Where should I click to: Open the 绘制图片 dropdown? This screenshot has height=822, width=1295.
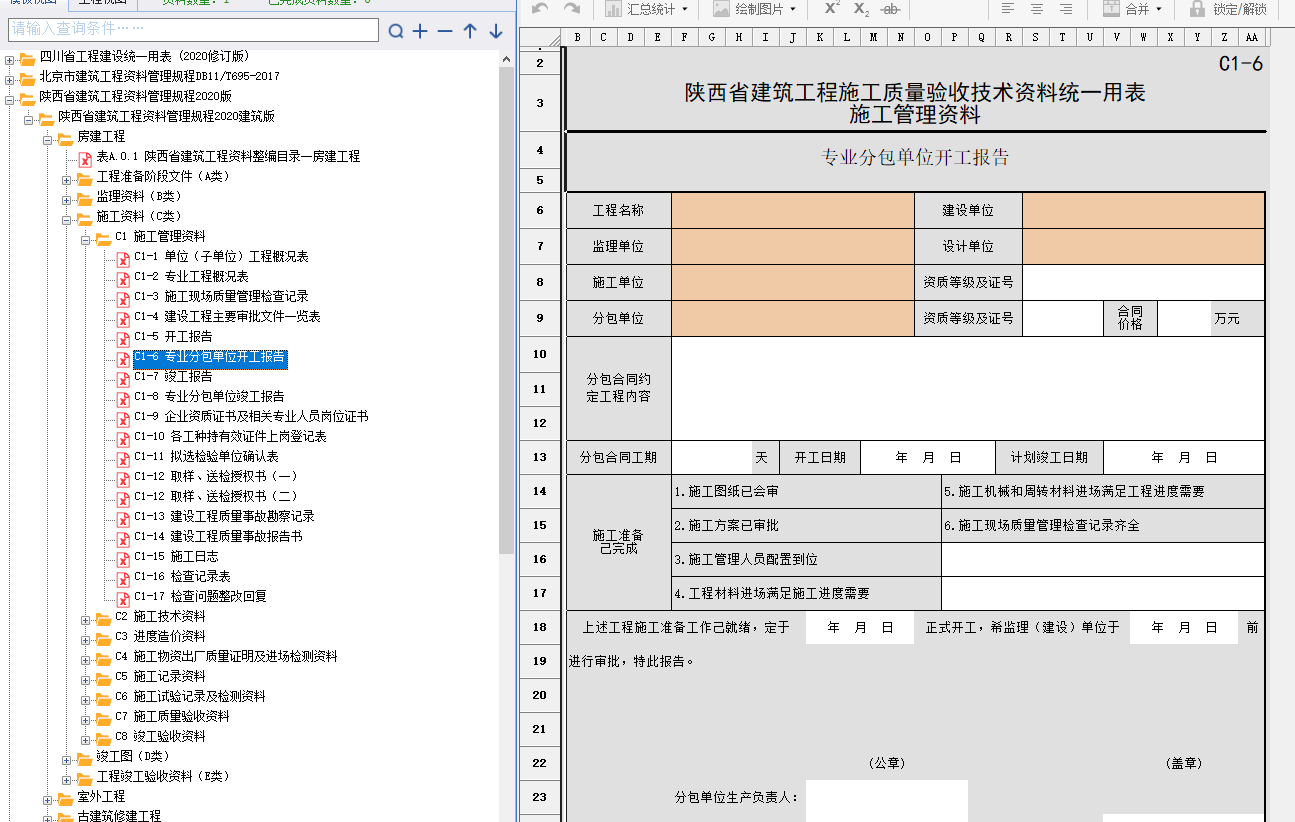click(x=755, y=9)
